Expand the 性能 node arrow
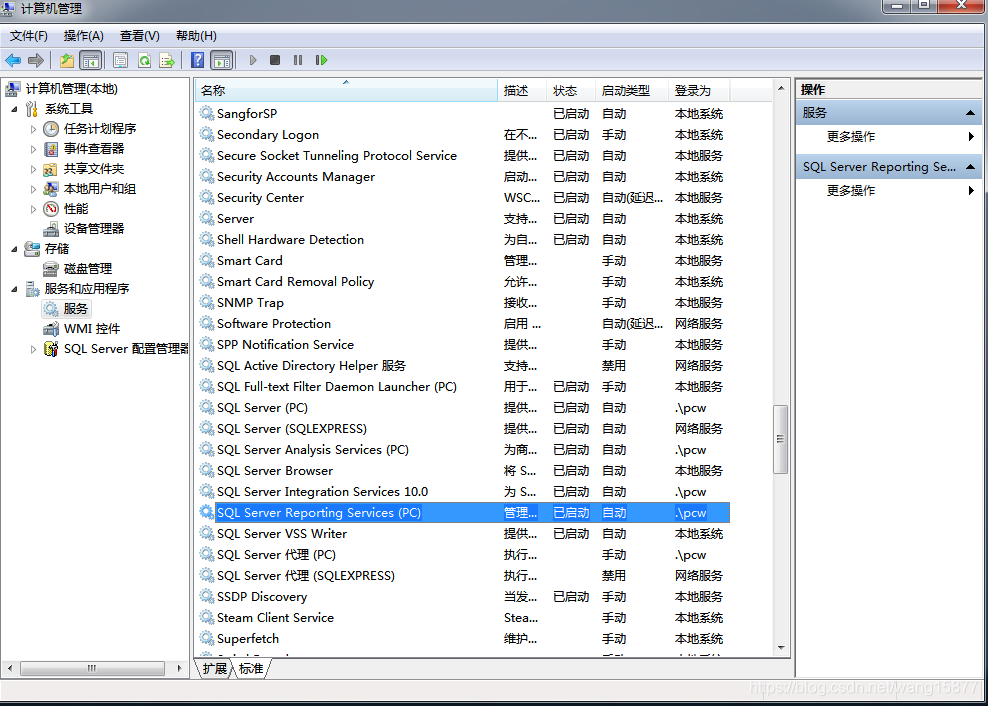This screenshot has width=988, height=706. tap(33, 209)
